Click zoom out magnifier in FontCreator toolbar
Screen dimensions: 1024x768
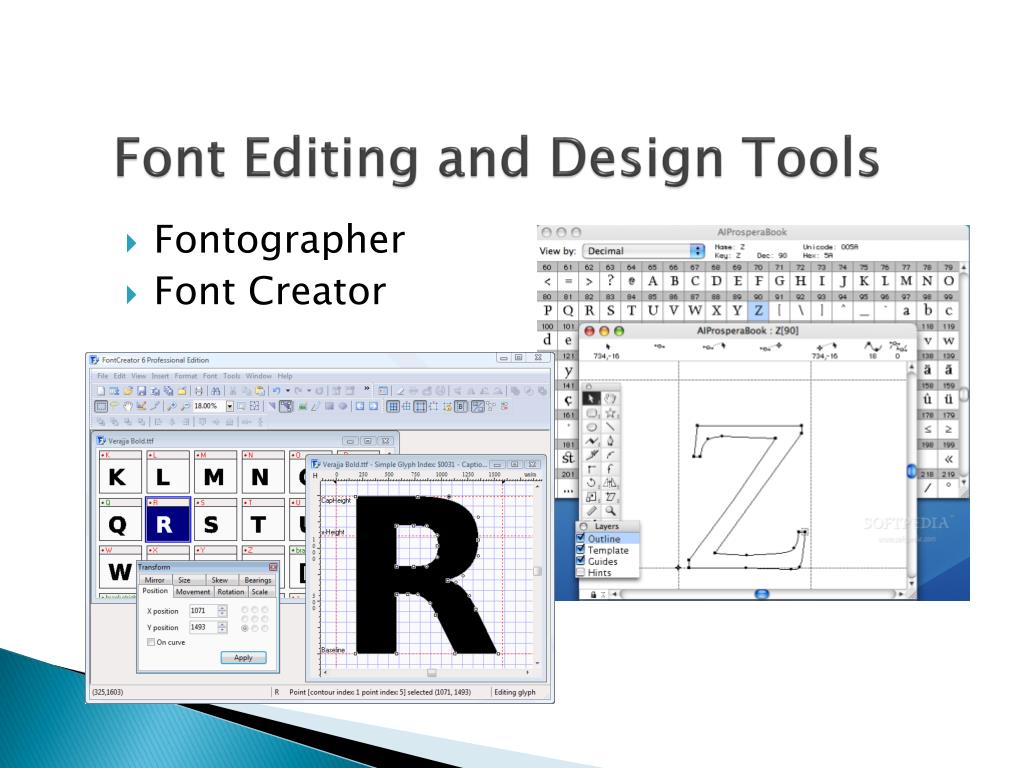point(185,406)
